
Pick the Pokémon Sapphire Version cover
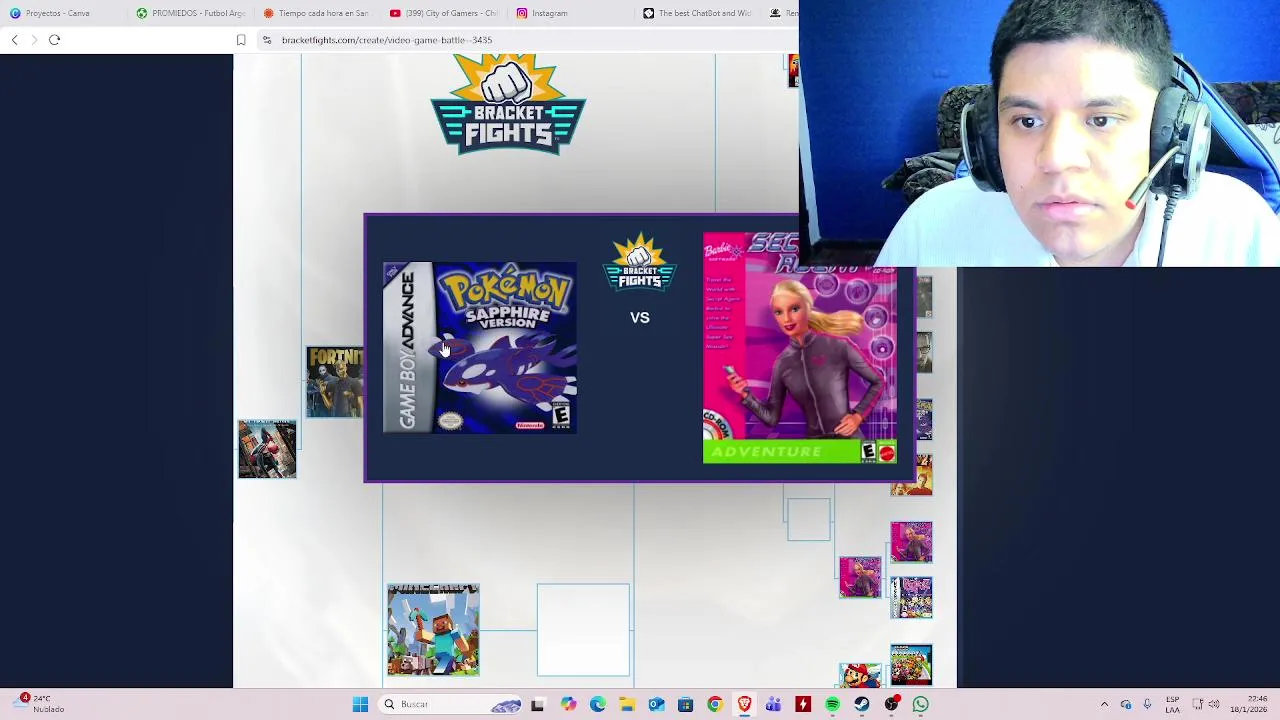[x=480, y=348]
